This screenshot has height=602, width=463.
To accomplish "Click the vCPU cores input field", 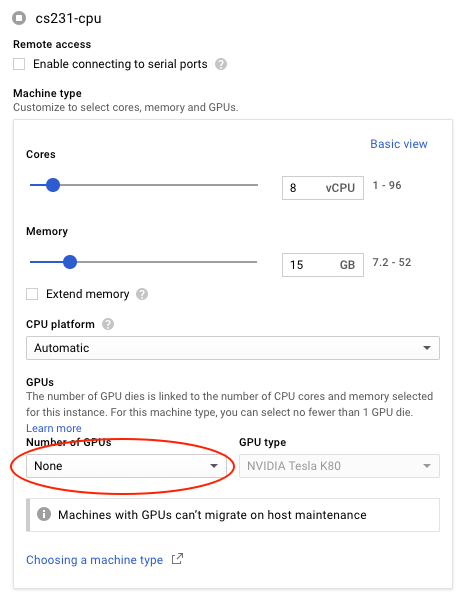I will (323, 188).
